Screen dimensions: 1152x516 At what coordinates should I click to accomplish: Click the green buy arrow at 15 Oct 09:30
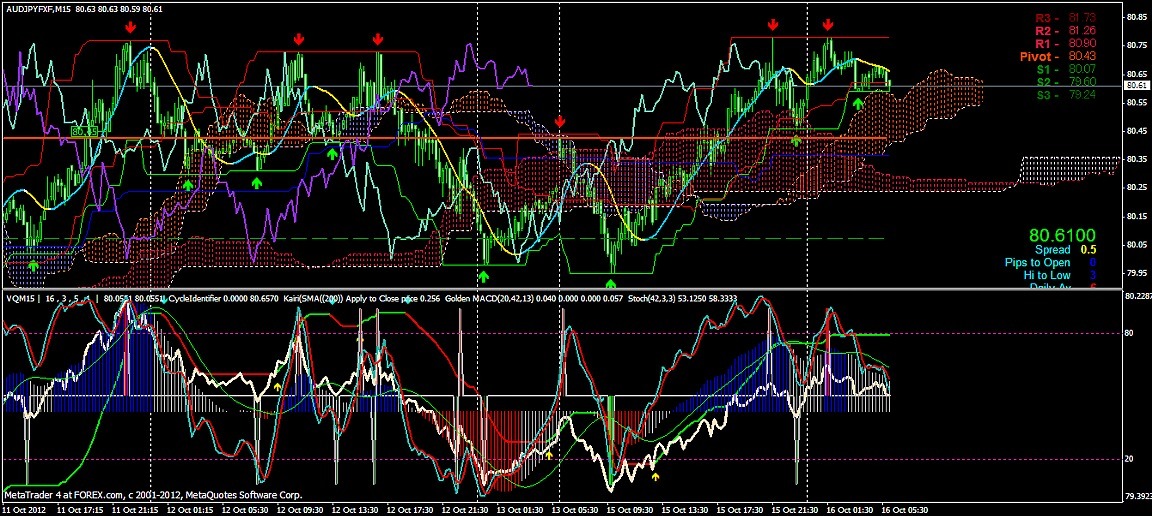(611, 283)
